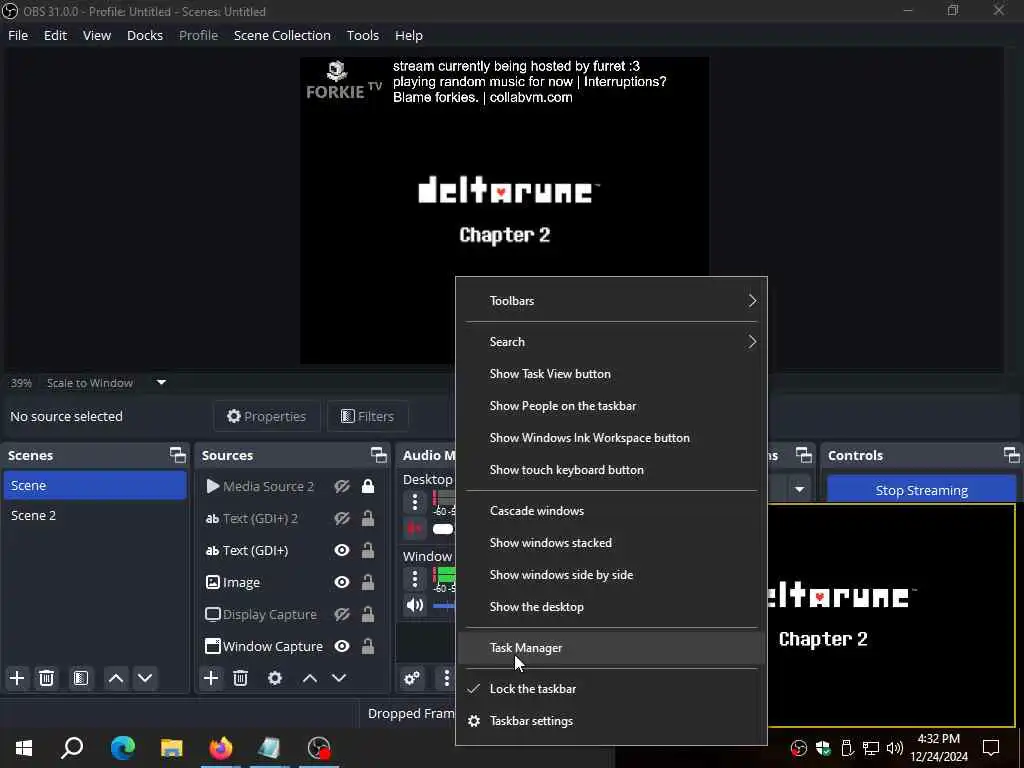Unlock the Media Source 2 lock
This screenshot has height=768, width=1024.
pyautogui.click(x=368, y=487)
